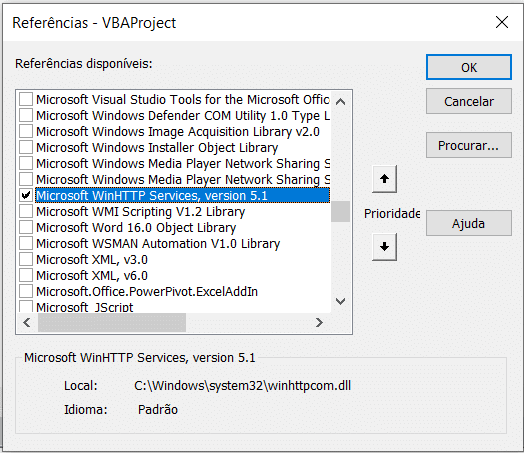Click horizontal scroll left arrow
524x453 pixels.
click(27, 322)
